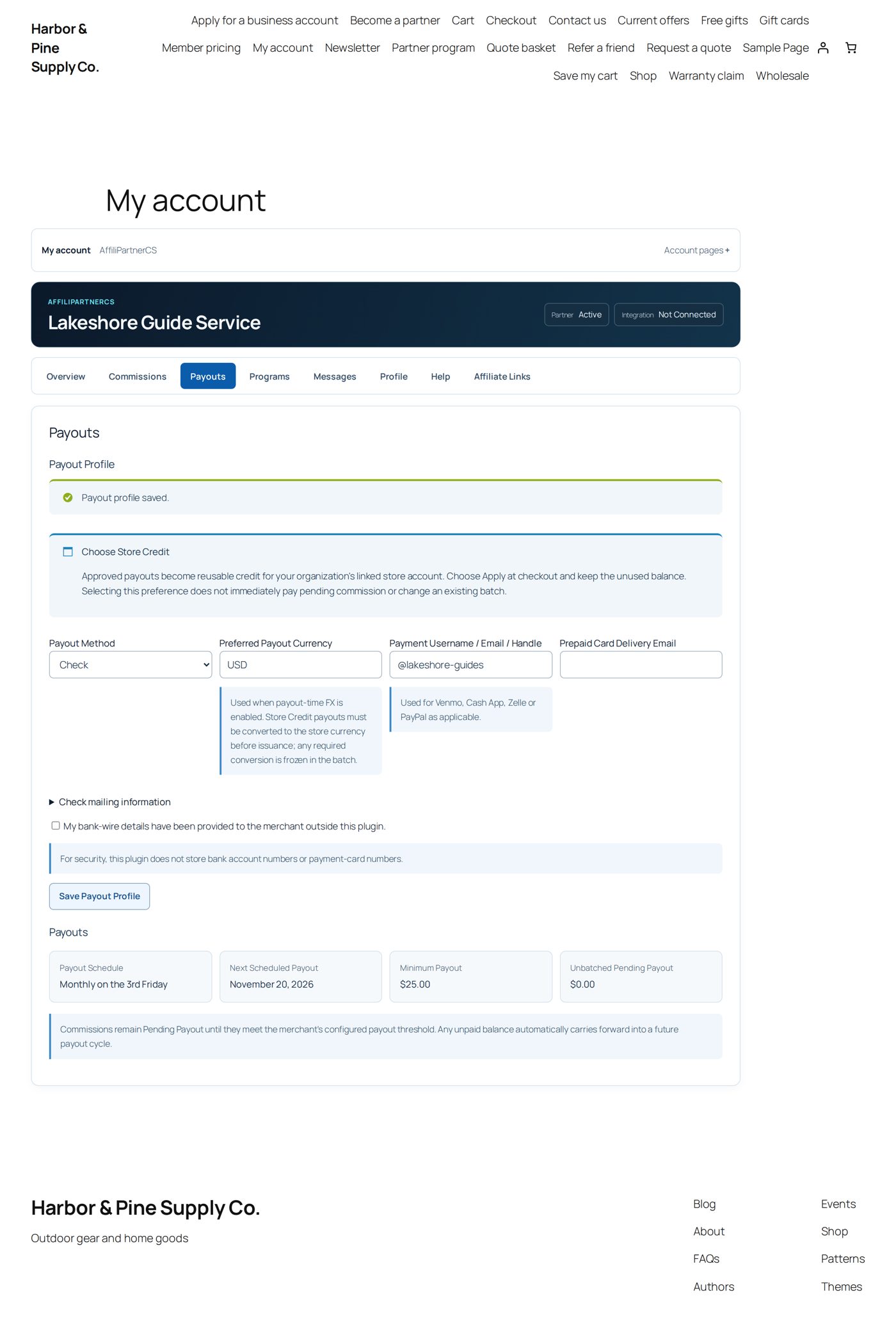Open the Gift cards menu link
This screenshot has width=896, height=1344.
784,20
